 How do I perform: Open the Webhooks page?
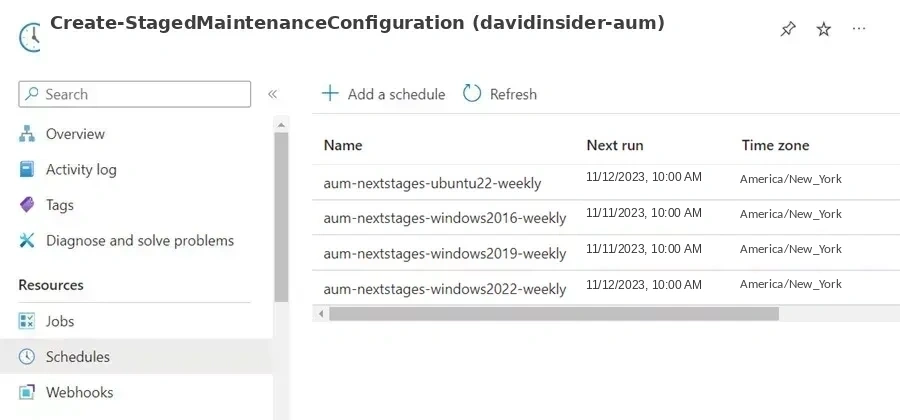tap(79, 392)
